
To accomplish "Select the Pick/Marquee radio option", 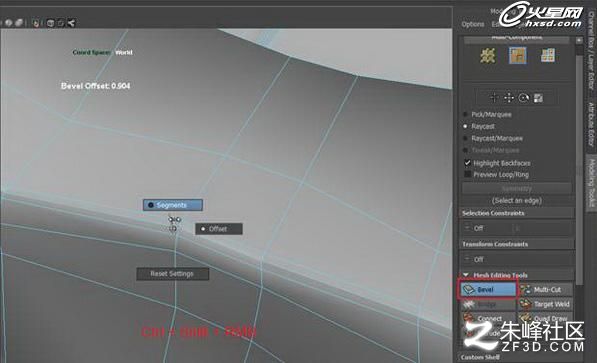I will (465, 114).
